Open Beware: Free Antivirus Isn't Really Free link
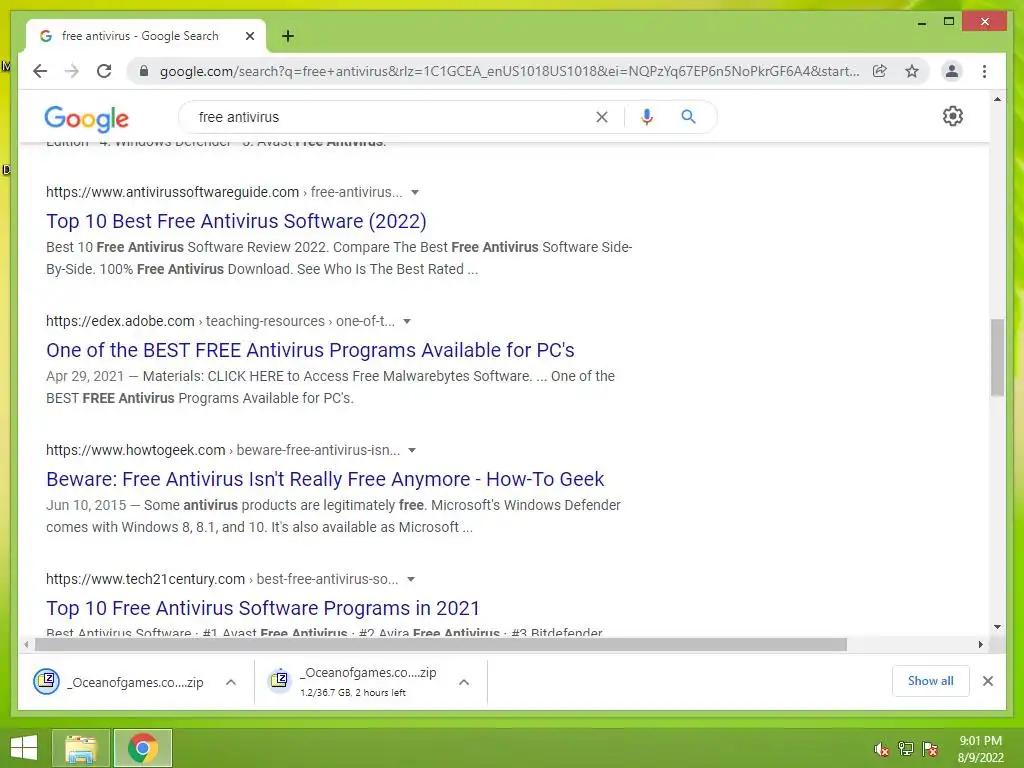This screenshot has width=1024, height=768. 325,479
